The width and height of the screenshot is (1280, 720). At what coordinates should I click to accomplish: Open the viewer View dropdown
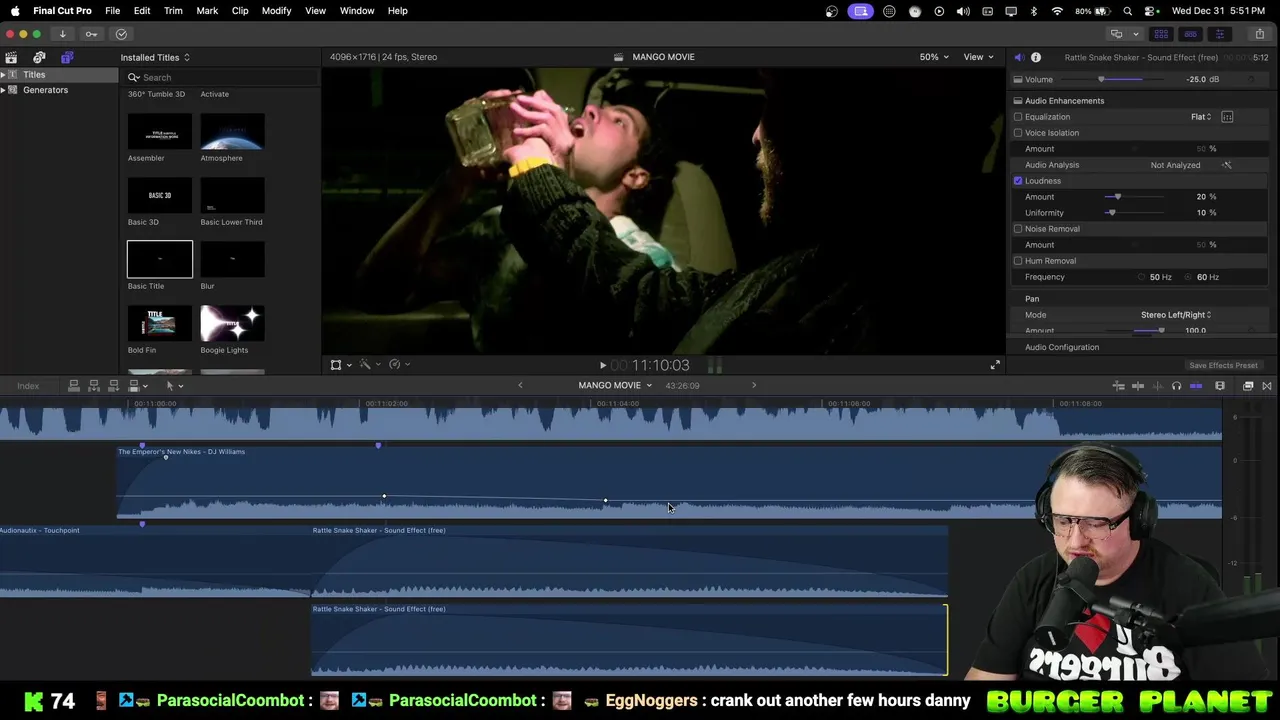pos(979,57)
